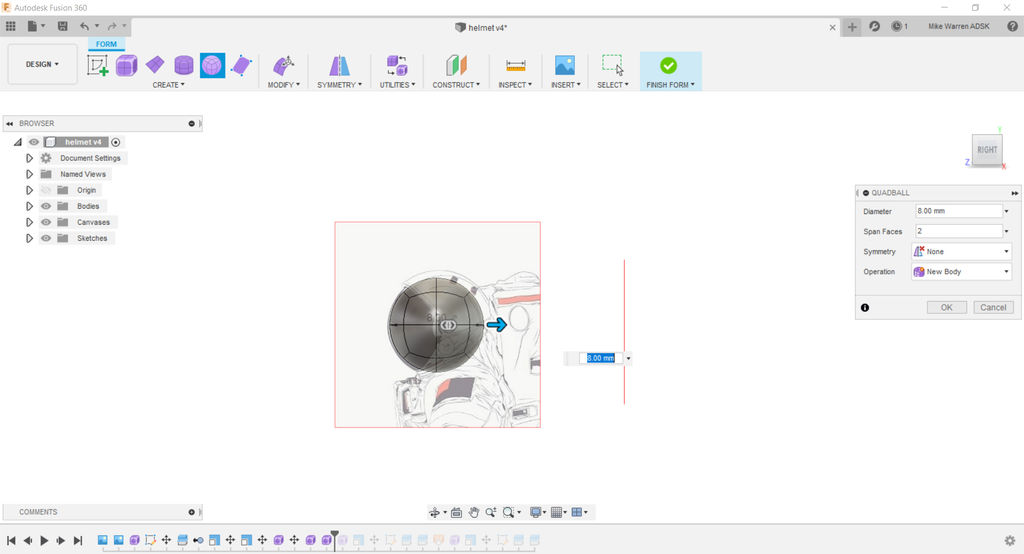The width and height of the screenshot is (1024, 554).
Task: Click the timeline play button
Action: (x=44, y=540)
